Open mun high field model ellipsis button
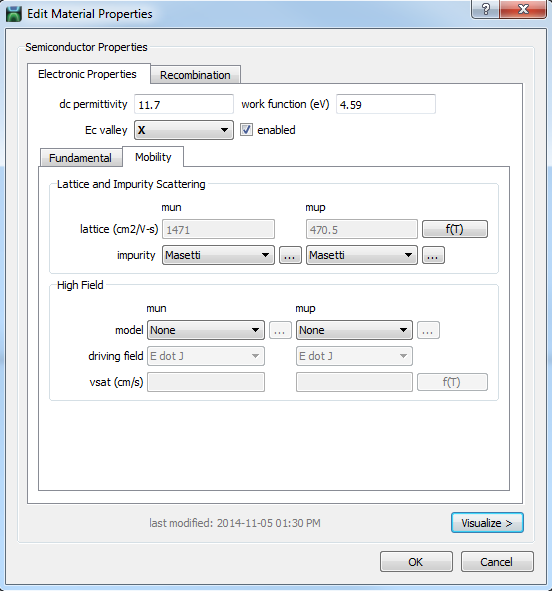 [280, 331]
